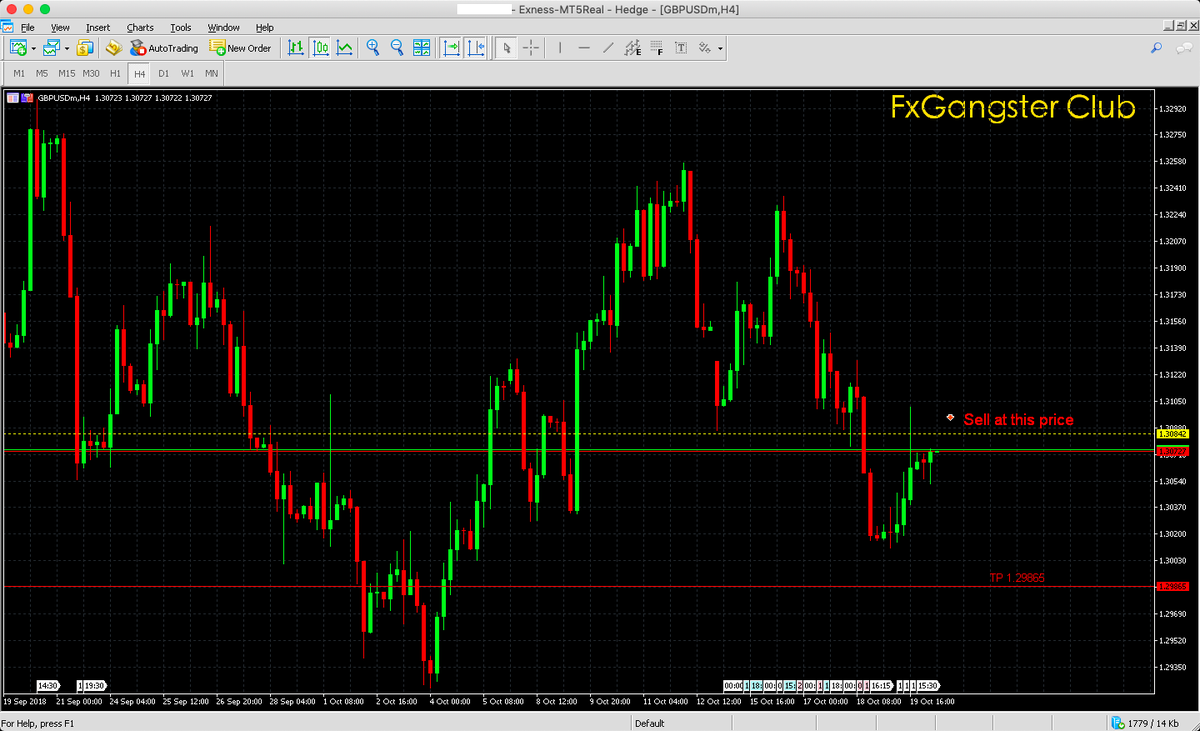Screen dimensions: 1200x731
Task: Toggle the AutoTrading button
Action: 164,47
